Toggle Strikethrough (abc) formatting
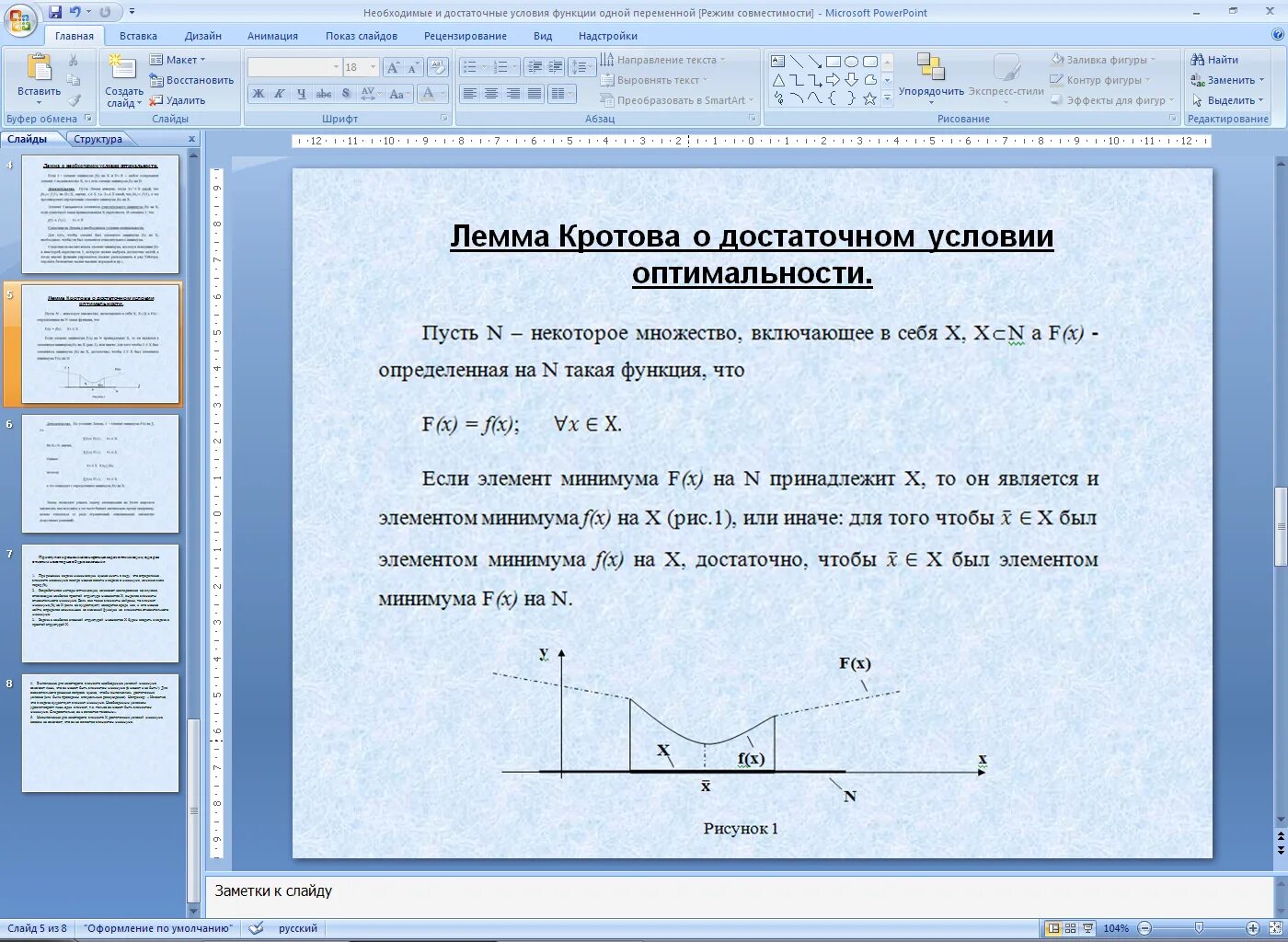Viewport: 1288px width, 942px height. (324, 94)
